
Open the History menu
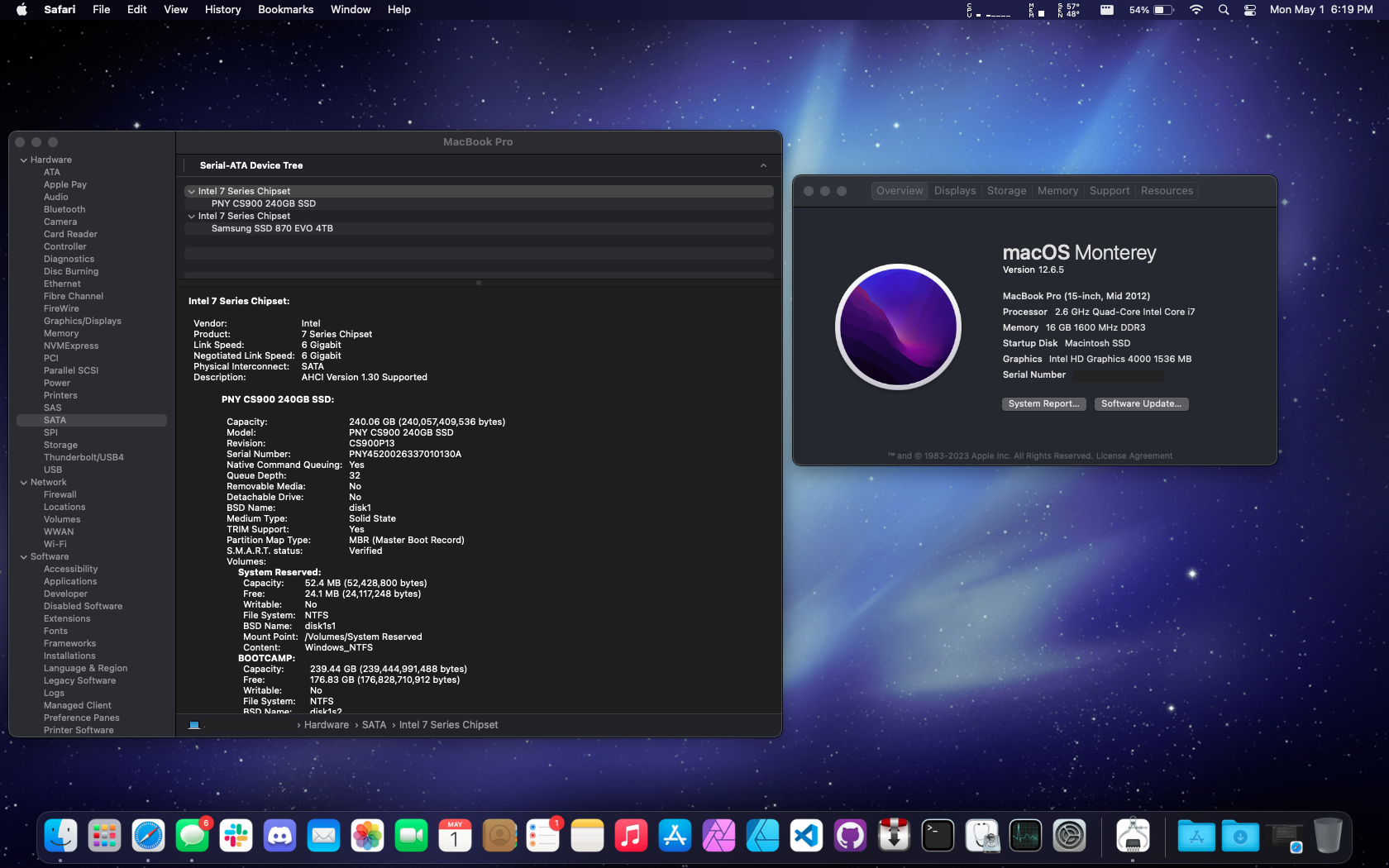tap(222, 10)
